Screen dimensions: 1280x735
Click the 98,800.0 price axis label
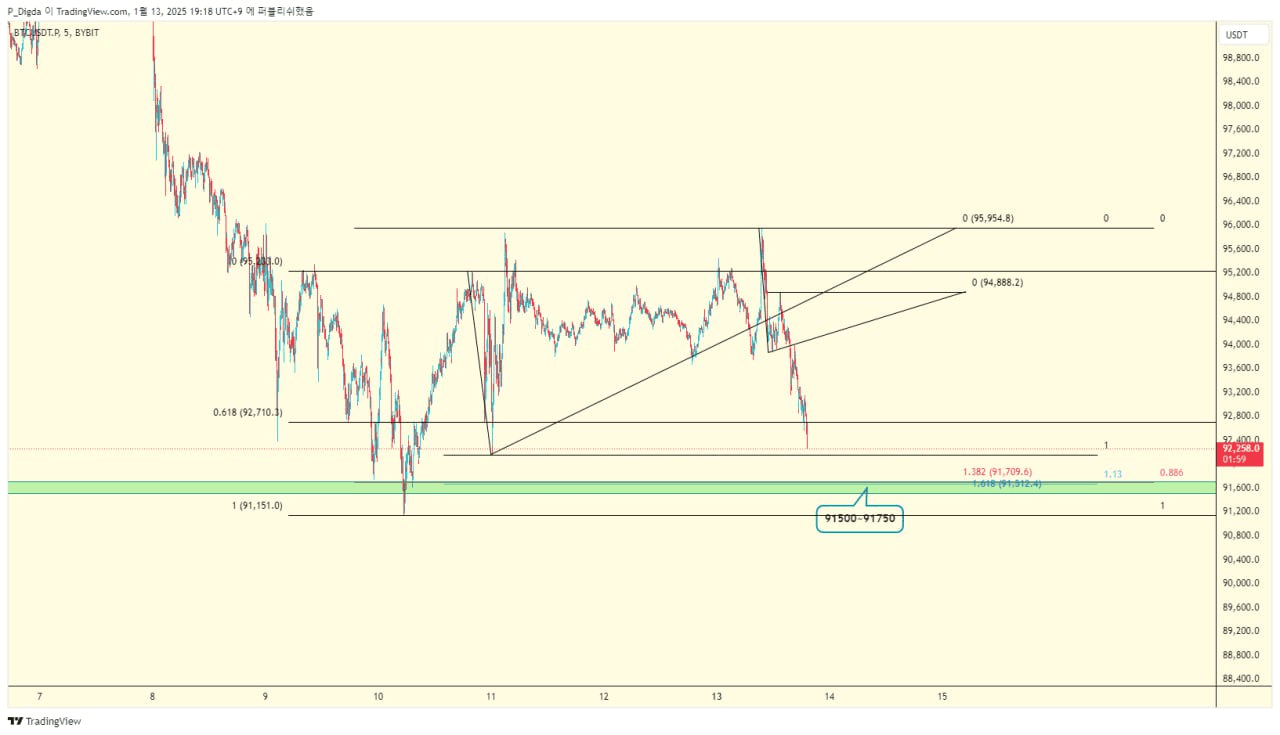tap(1240, 58)
